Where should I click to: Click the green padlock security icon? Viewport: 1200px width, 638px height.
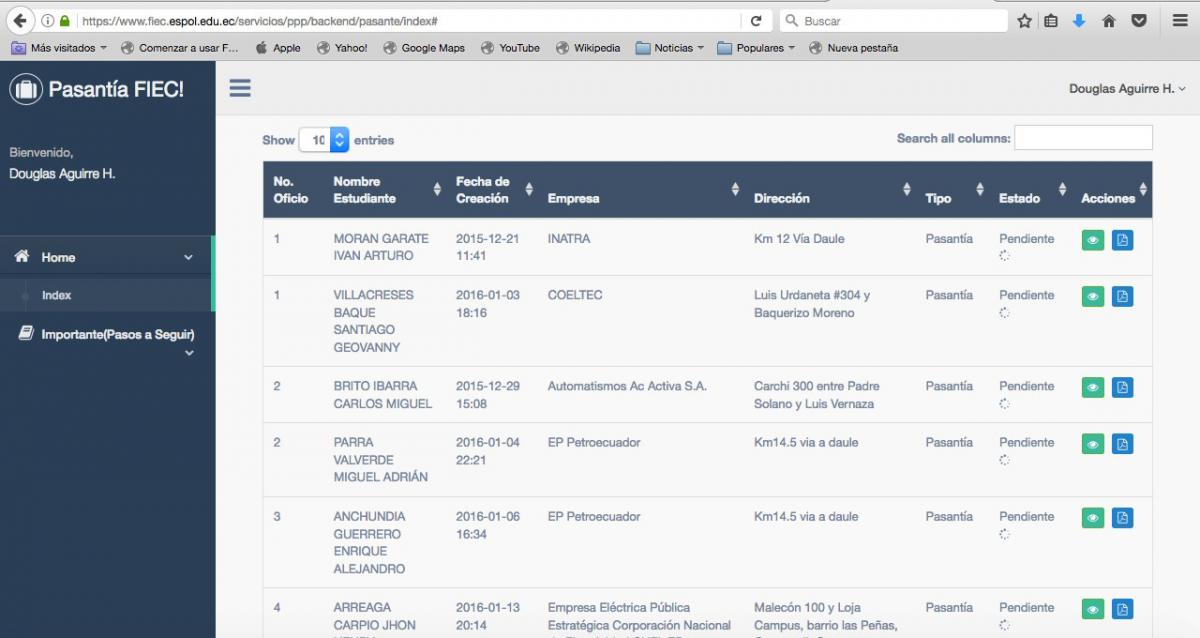click(65, 20)
